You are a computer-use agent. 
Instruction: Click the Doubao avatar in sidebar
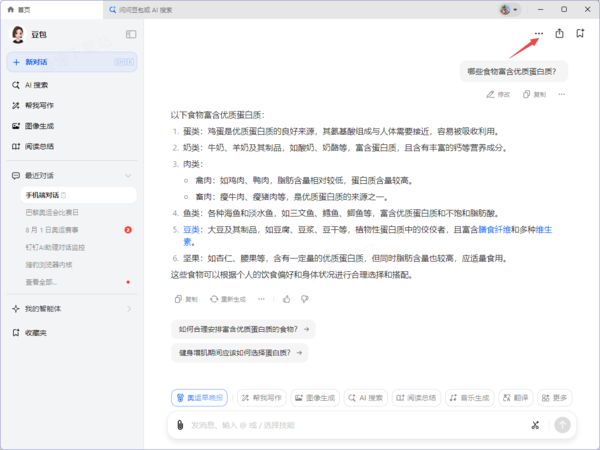pyautogui.click(x=18, y=34)
